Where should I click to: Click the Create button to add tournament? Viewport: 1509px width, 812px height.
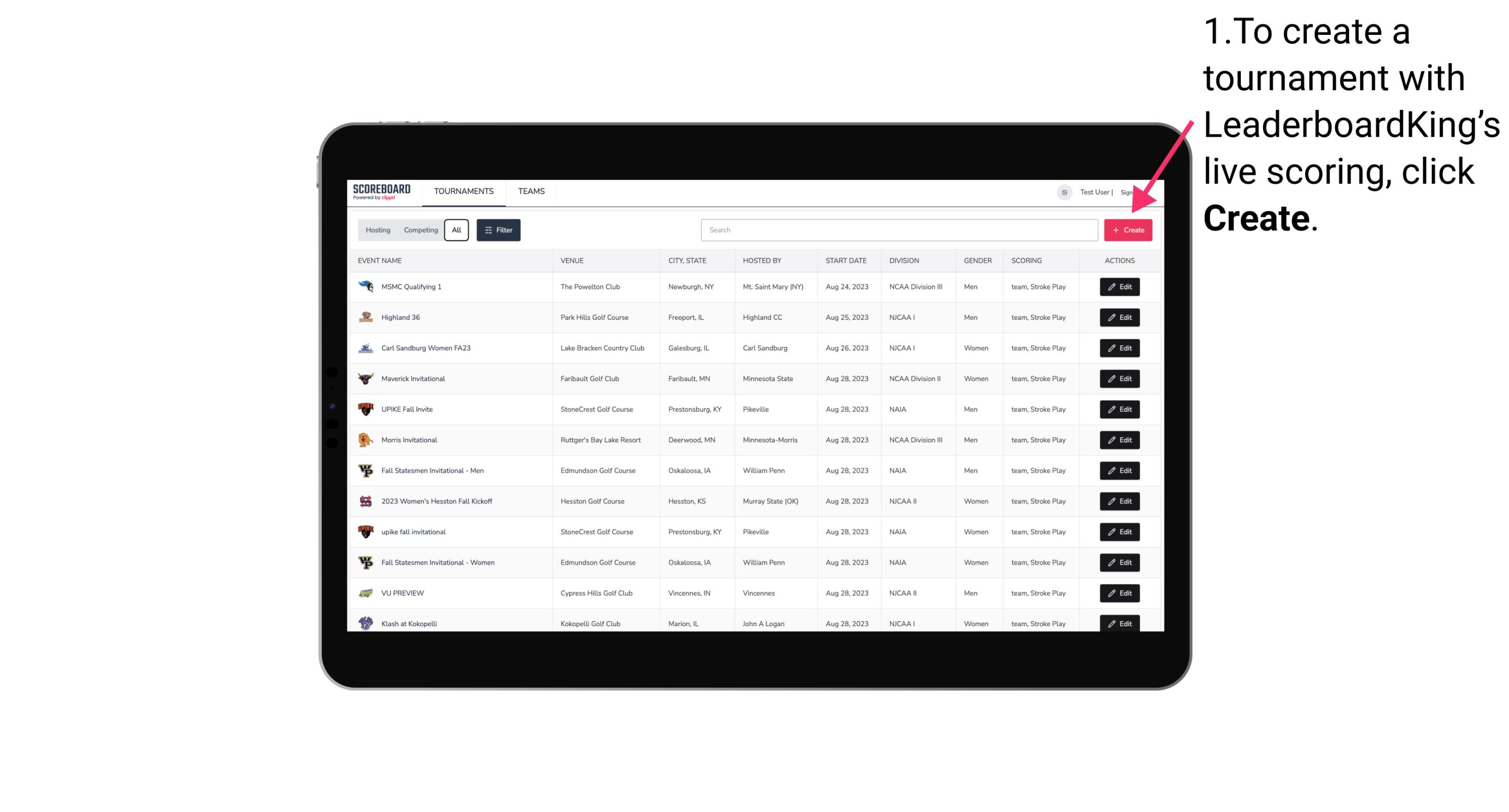(x=1128, y=230)
